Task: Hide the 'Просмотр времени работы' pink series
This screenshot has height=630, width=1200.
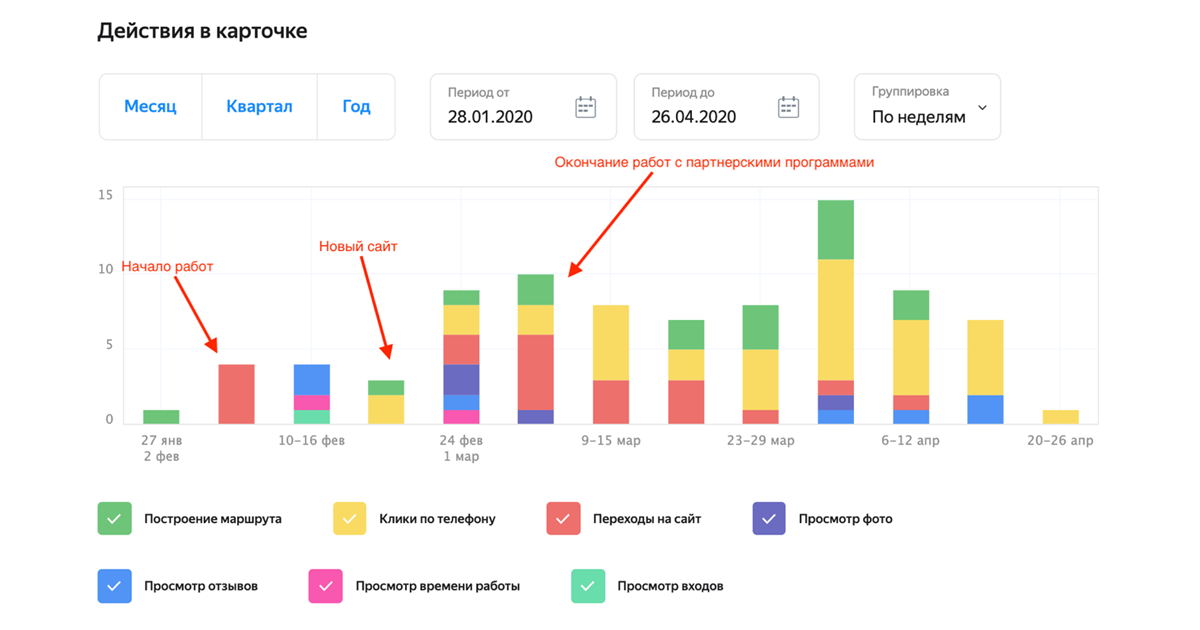Action: click(x=326, y=586)
